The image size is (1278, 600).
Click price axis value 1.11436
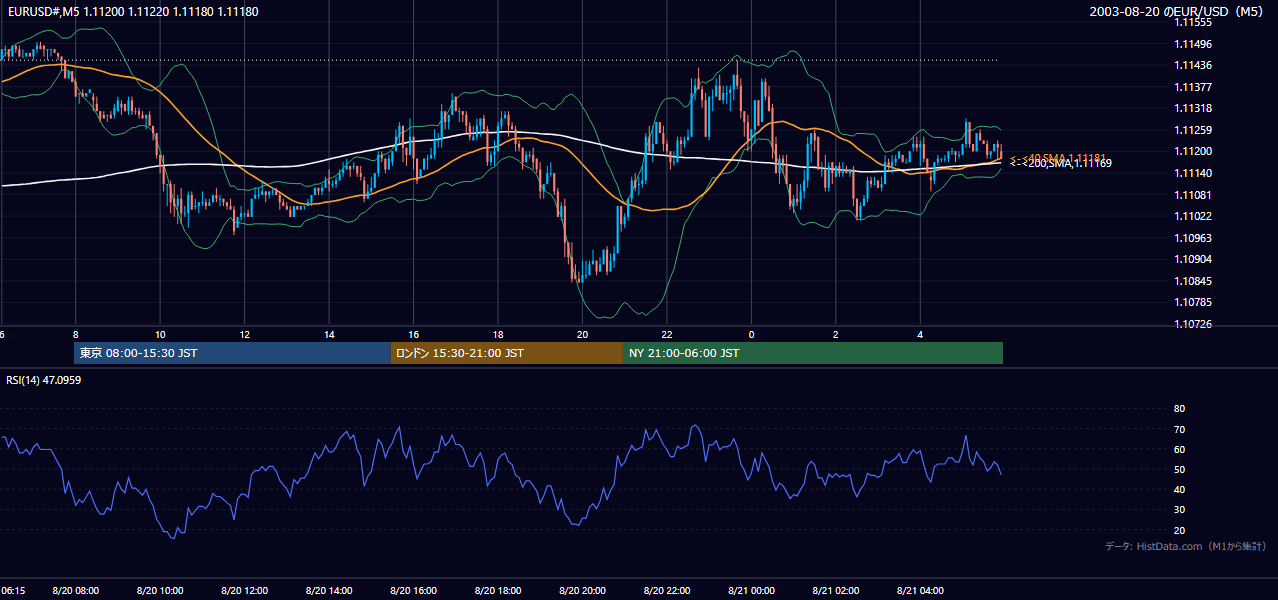click(1193, 65)
